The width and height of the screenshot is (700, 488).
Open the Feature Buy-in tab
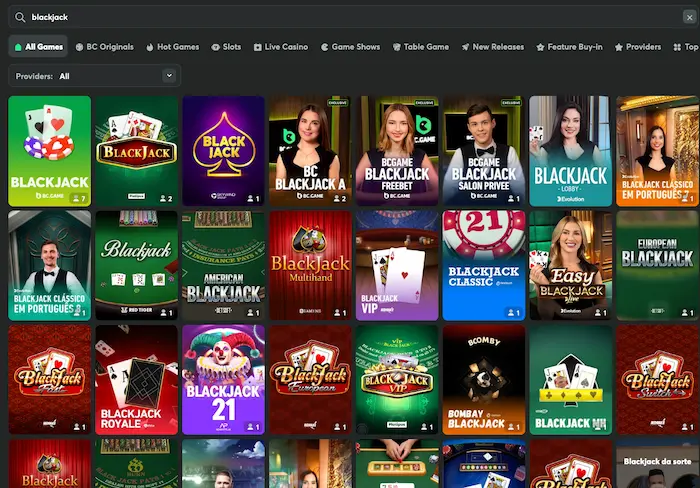pos(570,46)
